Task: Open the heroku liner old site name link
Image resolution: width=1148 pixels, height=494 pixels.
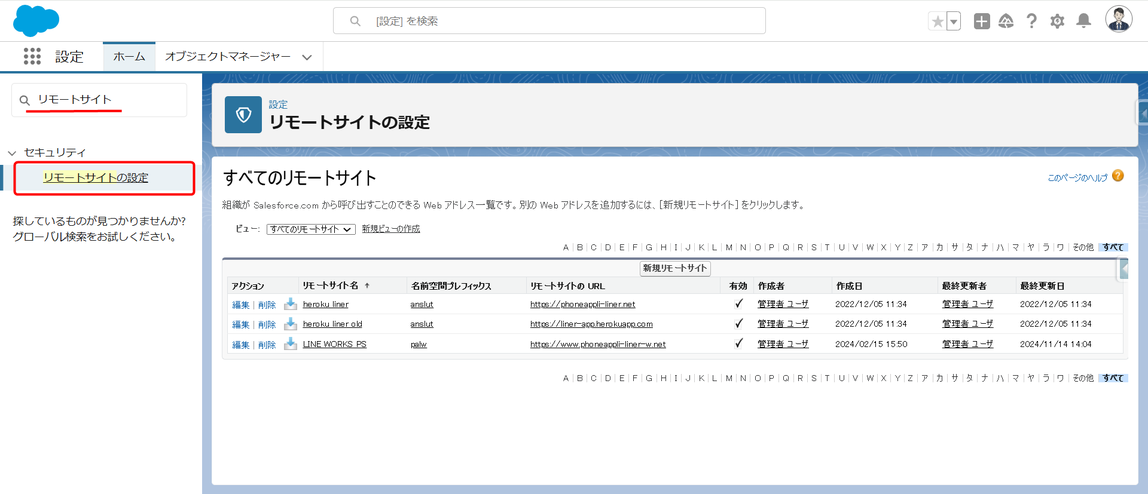Action: [x=332, y=324]
